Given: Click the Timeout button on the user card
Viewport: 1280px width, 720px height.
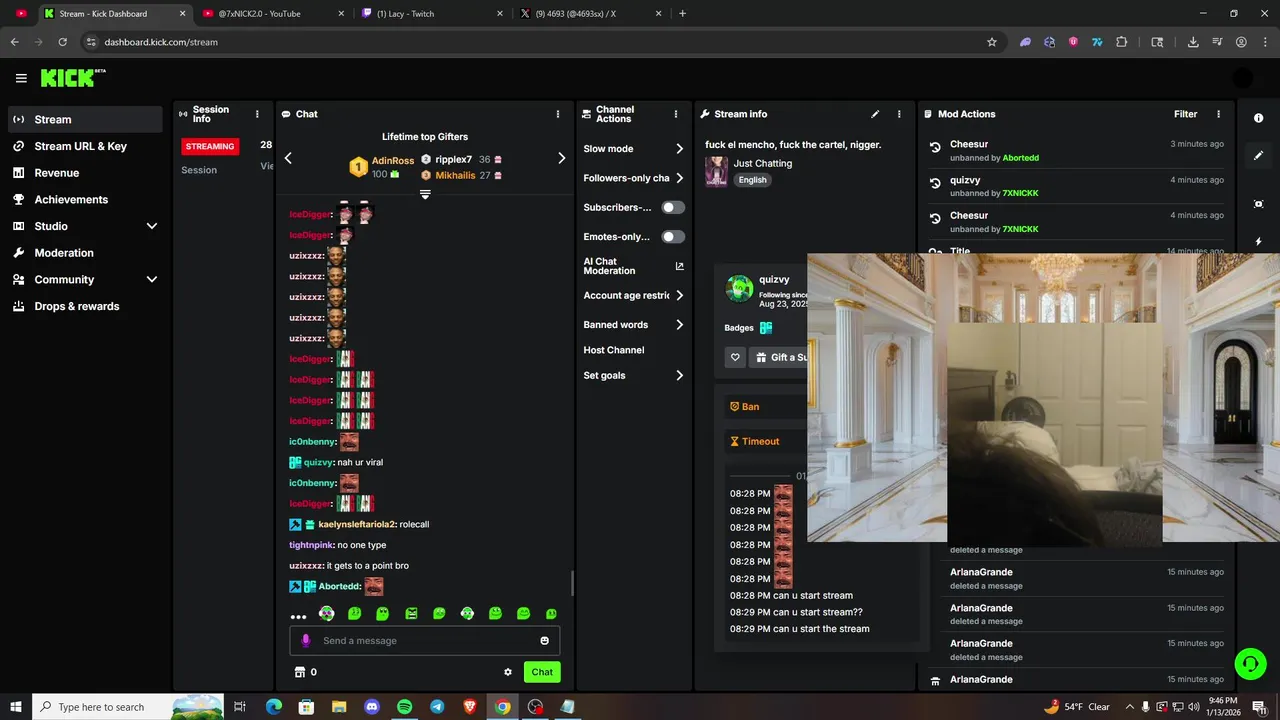Looking at the screenshot, I should click(x=765, y=441).
